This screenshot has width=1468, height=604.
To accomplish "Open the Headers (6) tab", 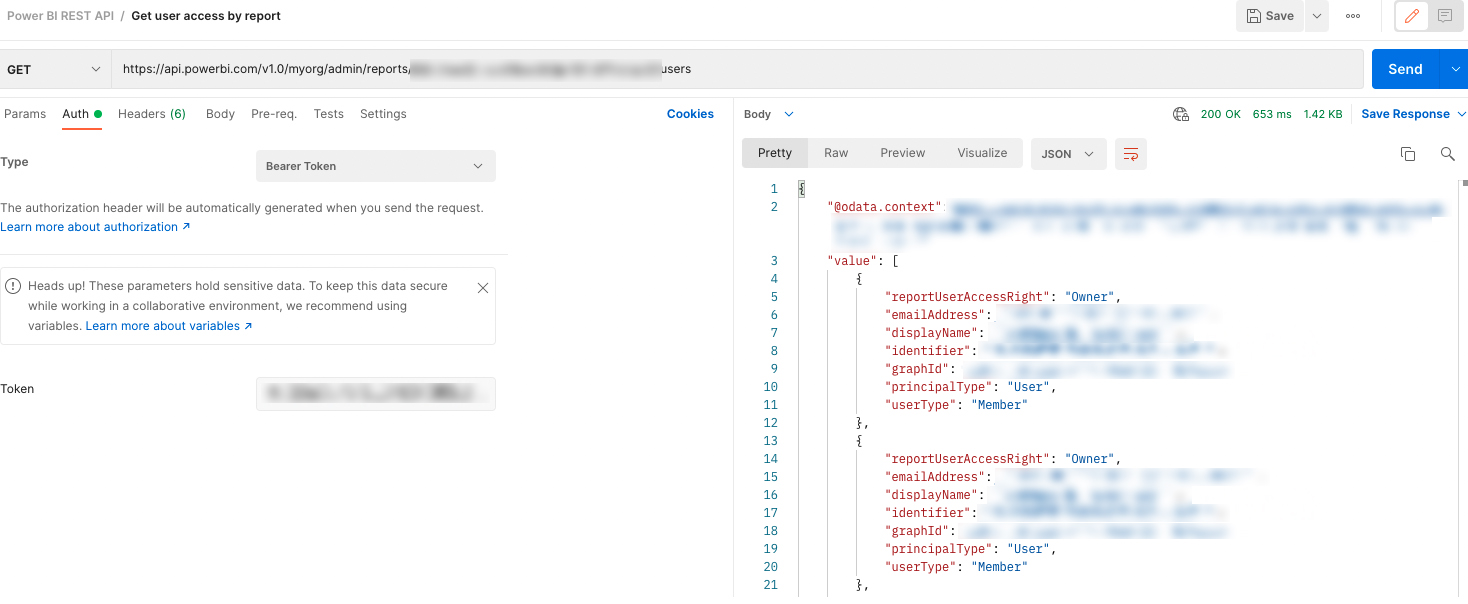I will 152,114.
